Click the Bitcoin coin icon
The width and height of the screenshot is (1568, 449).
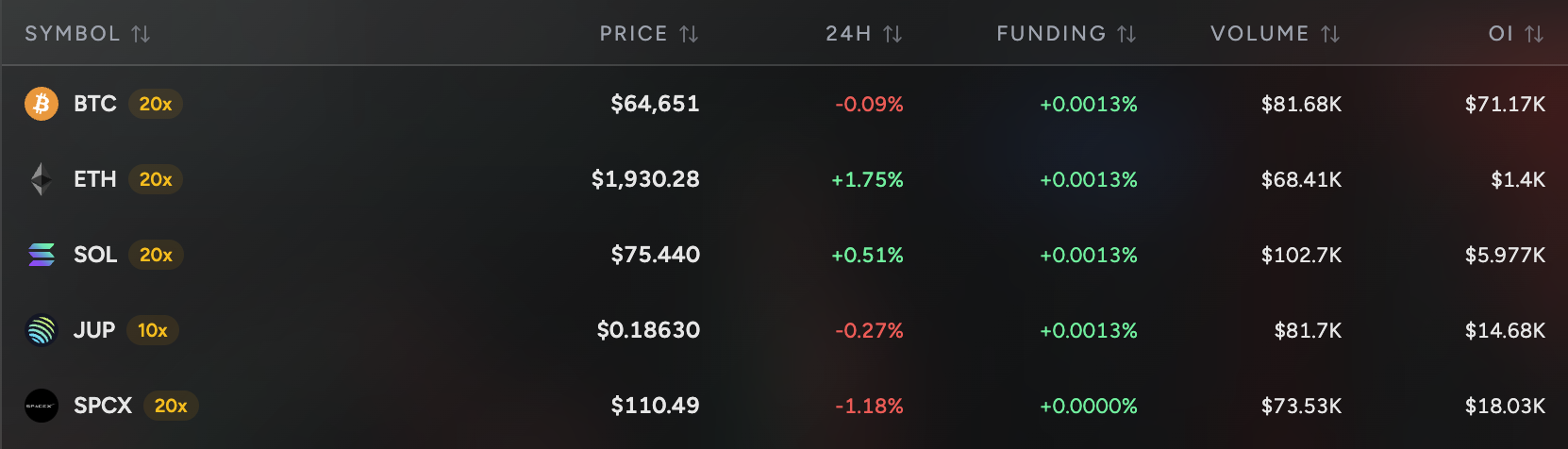click(42, 104)
